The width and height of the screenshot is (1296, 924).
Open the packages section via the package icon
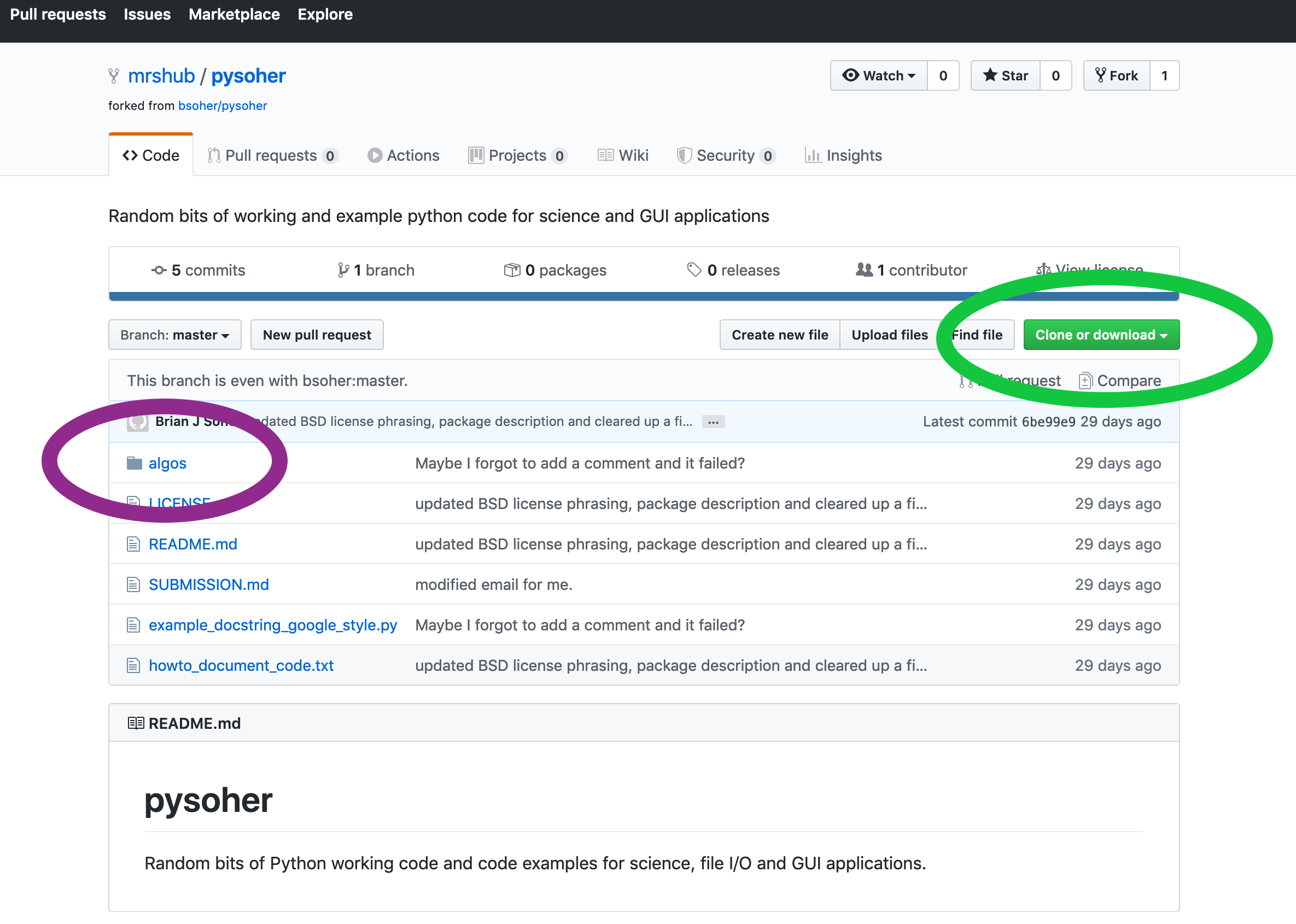(x=512, y=270)
